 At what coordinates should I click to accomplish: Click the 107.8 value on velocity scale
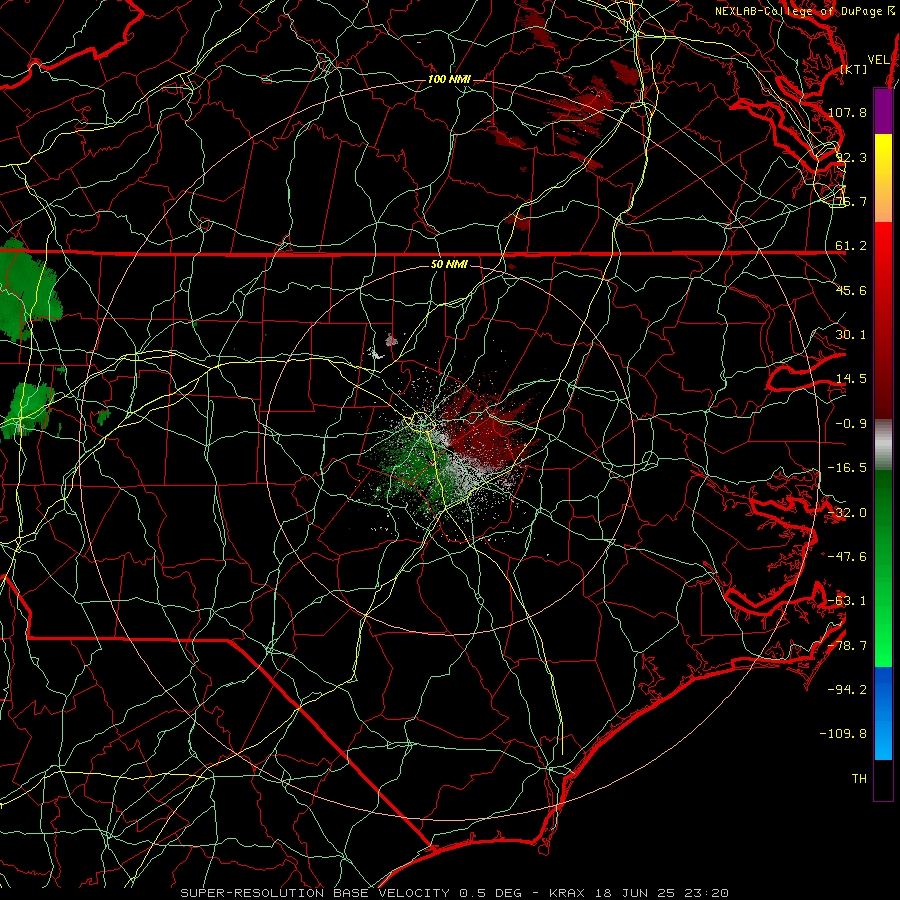point(847,112)
